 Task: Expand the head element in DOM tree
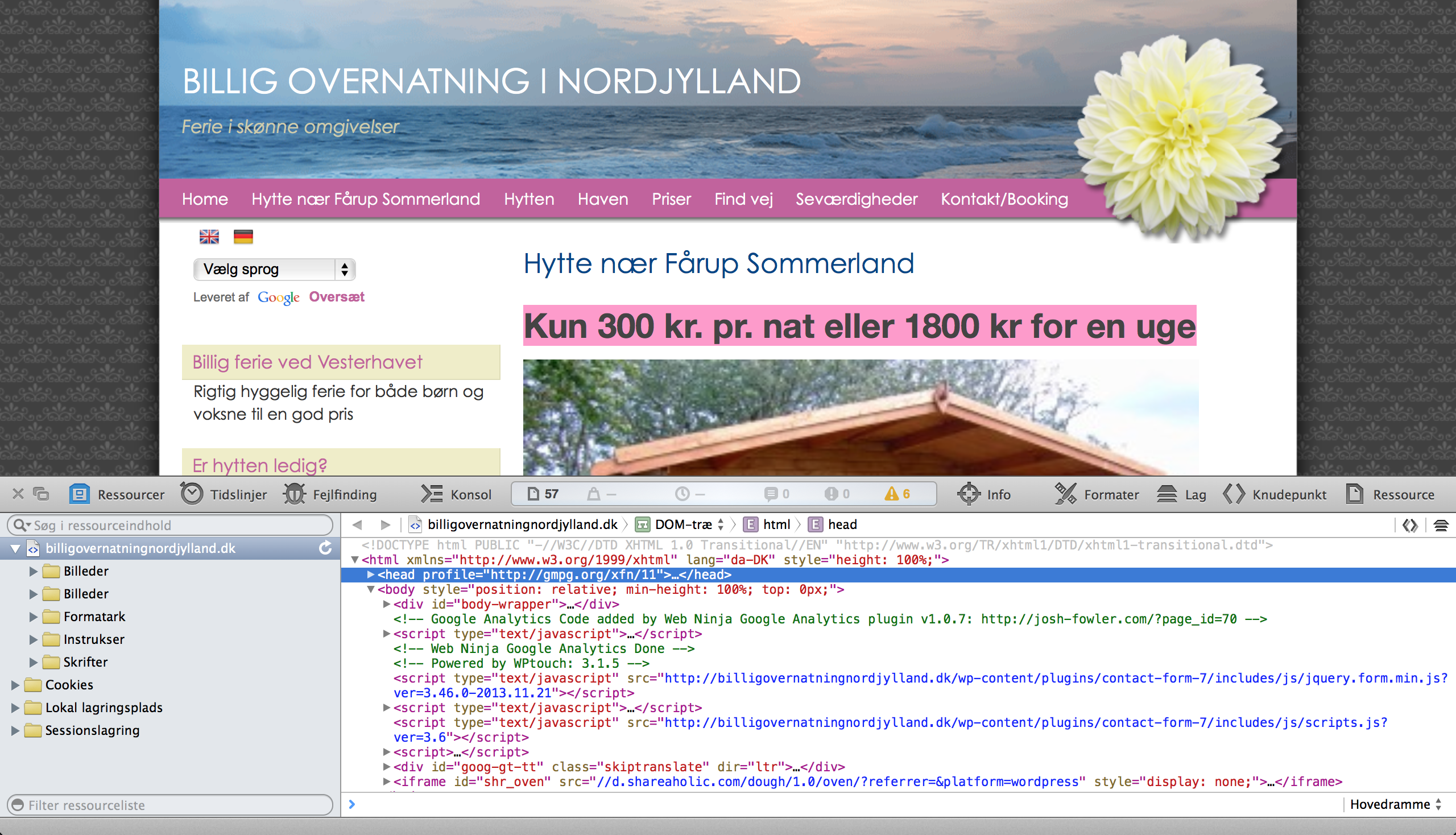(370, 574)
